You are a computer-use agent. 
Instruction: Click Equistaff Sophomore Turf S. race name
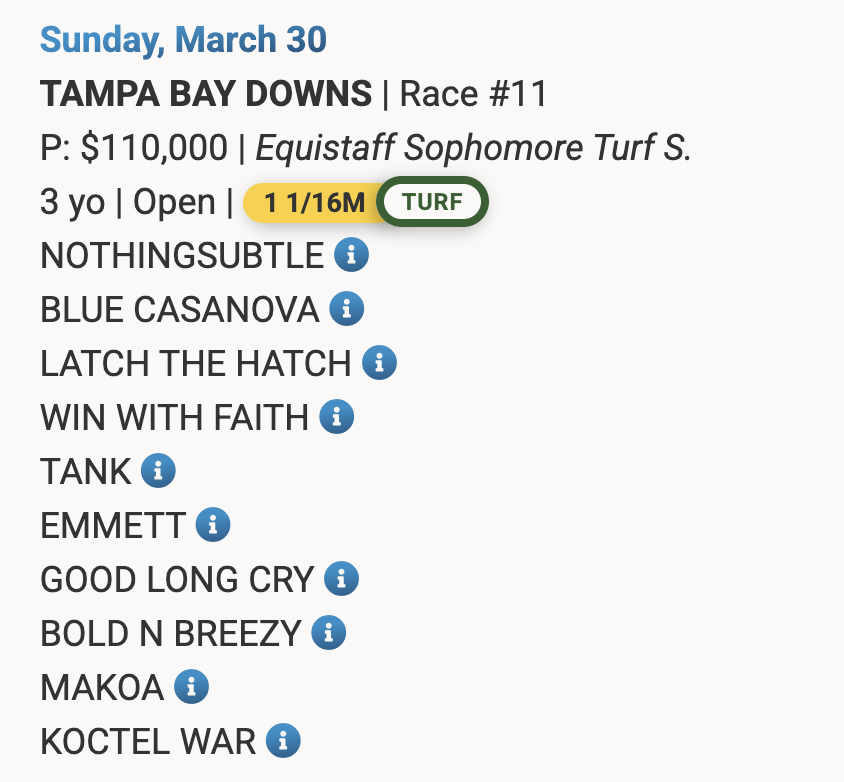(x=474, y=148)
